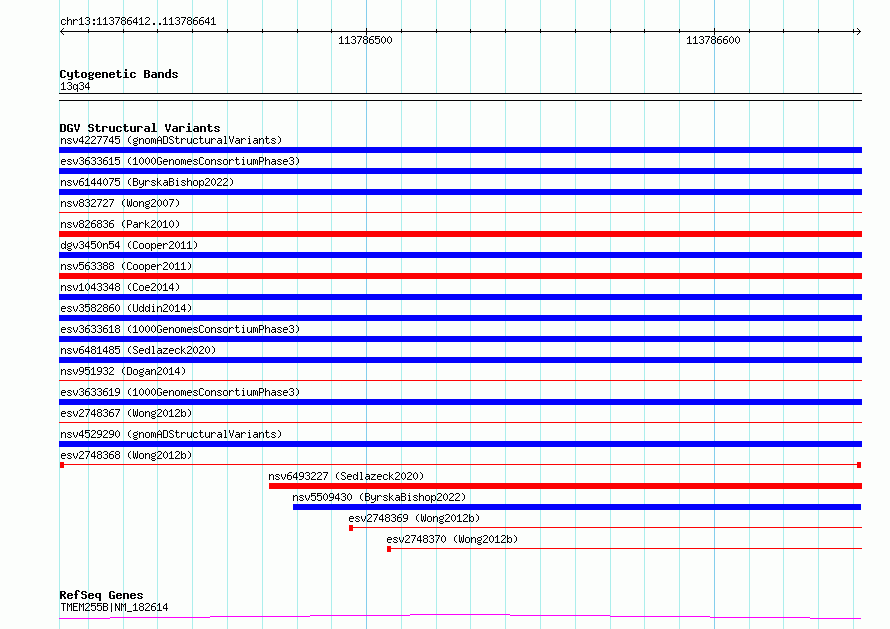
Task: Click blue bar under nsv1043348
Action: 460,297
